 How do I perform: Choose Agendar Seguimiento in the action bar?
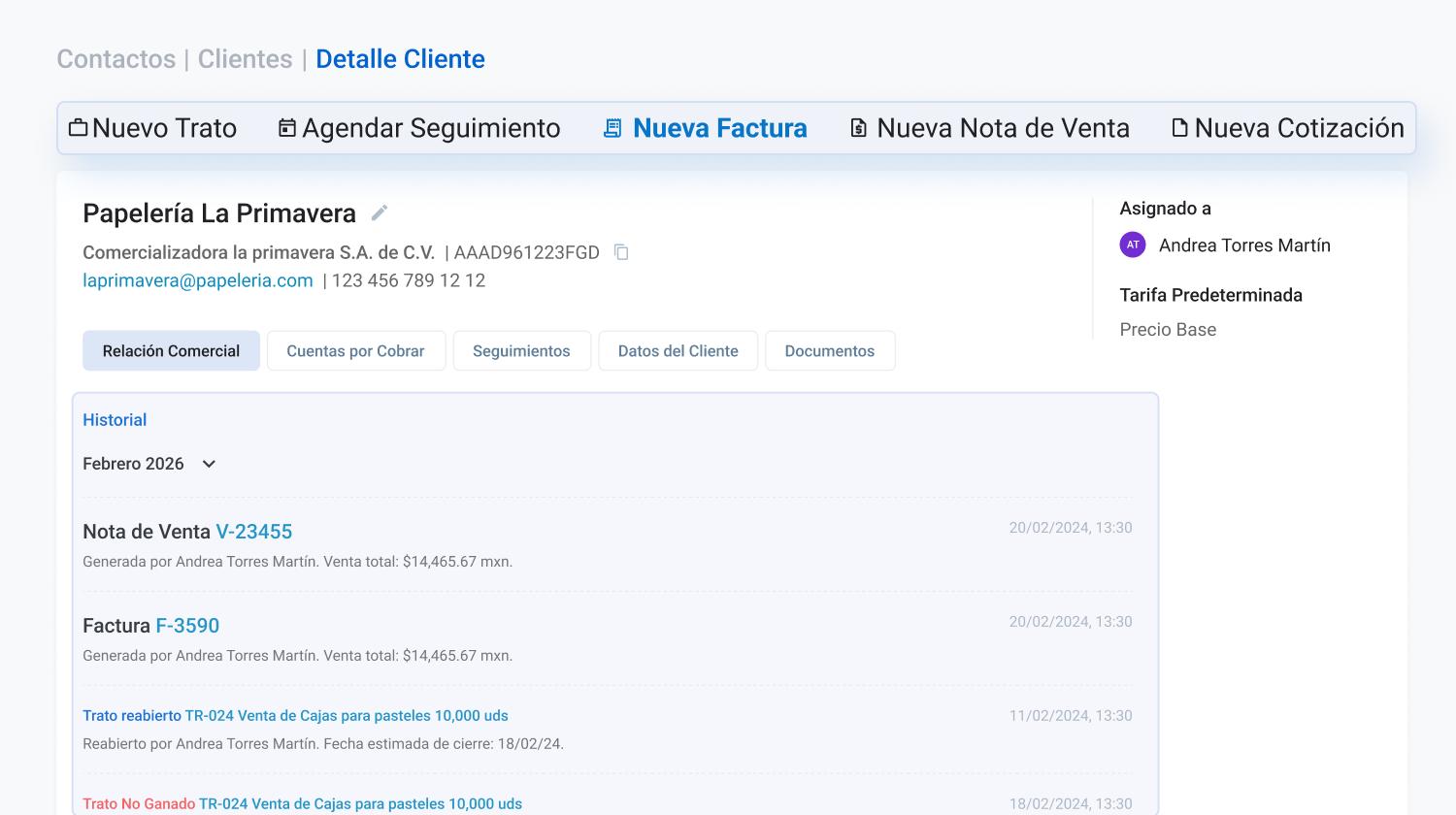point(419,128)
